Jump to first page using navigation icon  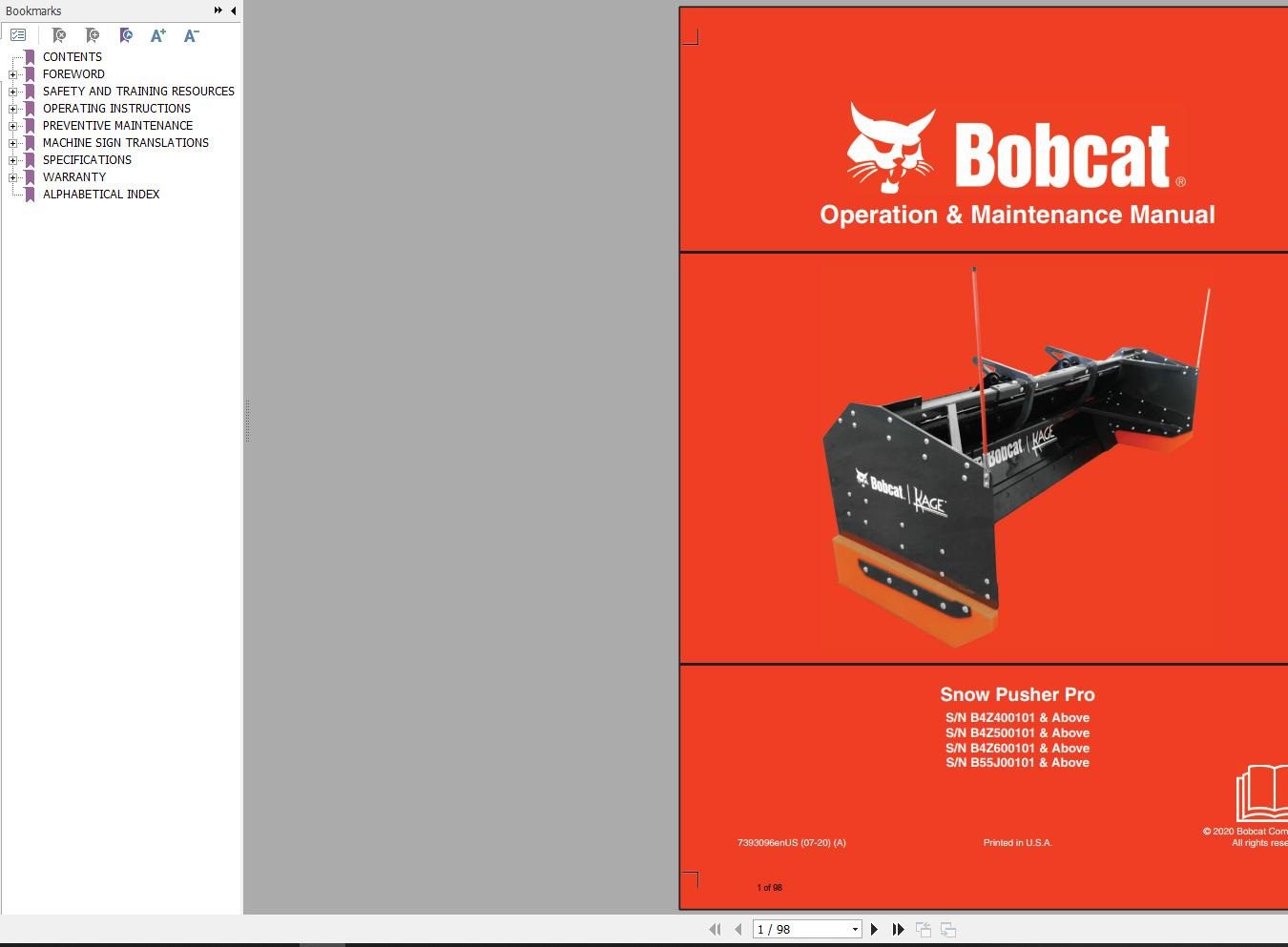tap(716, 929)
